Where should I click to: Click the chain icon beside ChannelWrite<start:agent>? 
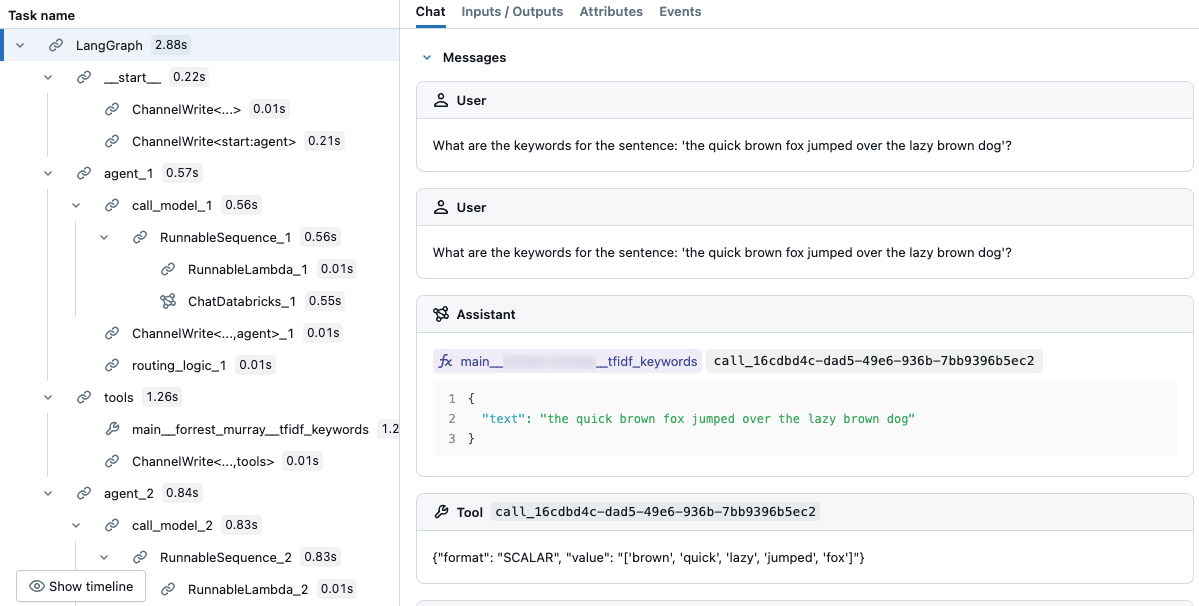111,140
